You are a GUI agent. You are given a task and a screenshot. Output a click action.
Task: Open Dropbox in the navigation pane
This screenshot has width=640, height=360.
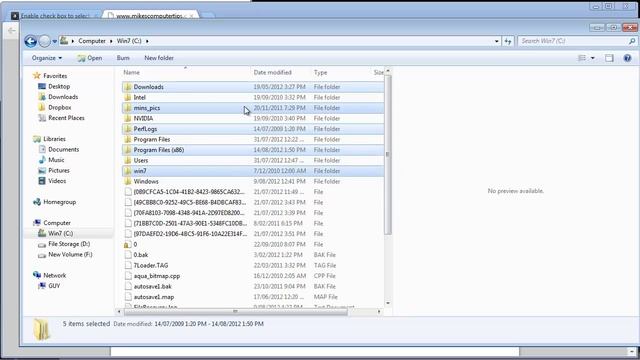(60, 107)
